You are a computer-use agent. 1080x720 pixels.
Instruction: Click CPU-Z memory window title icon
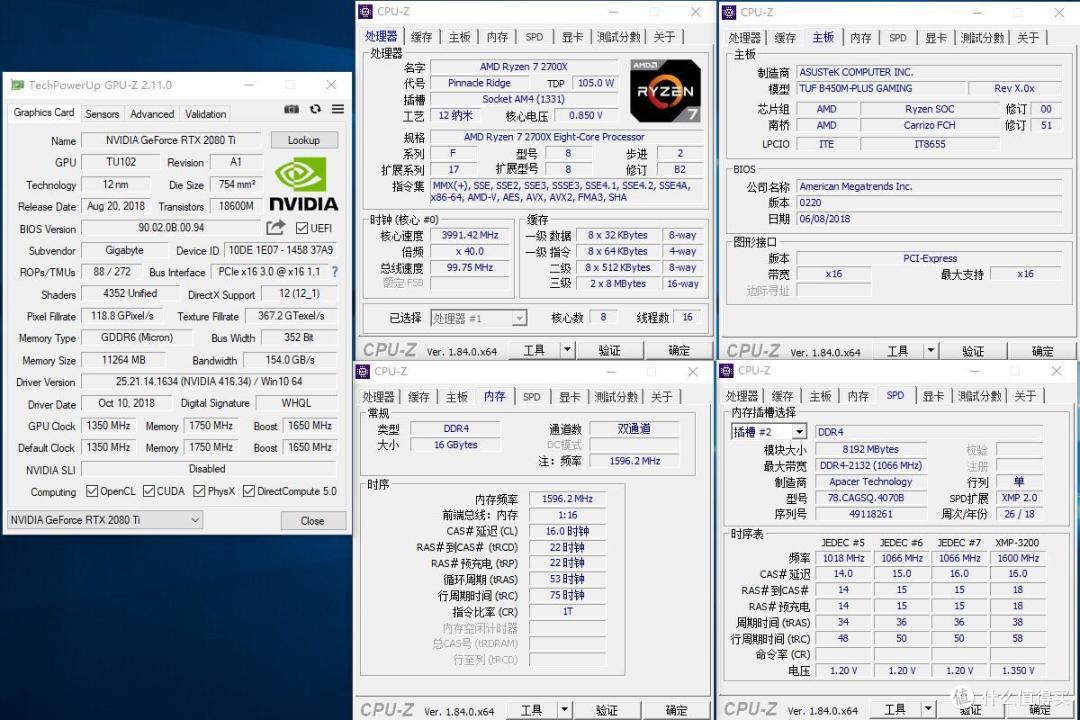click(363, 371)
